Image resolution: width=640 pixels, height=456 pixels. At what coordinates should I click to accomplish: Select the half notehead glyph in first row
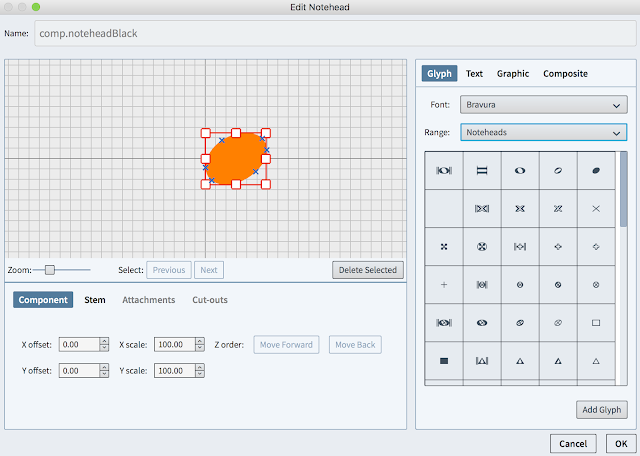(558, 171)
